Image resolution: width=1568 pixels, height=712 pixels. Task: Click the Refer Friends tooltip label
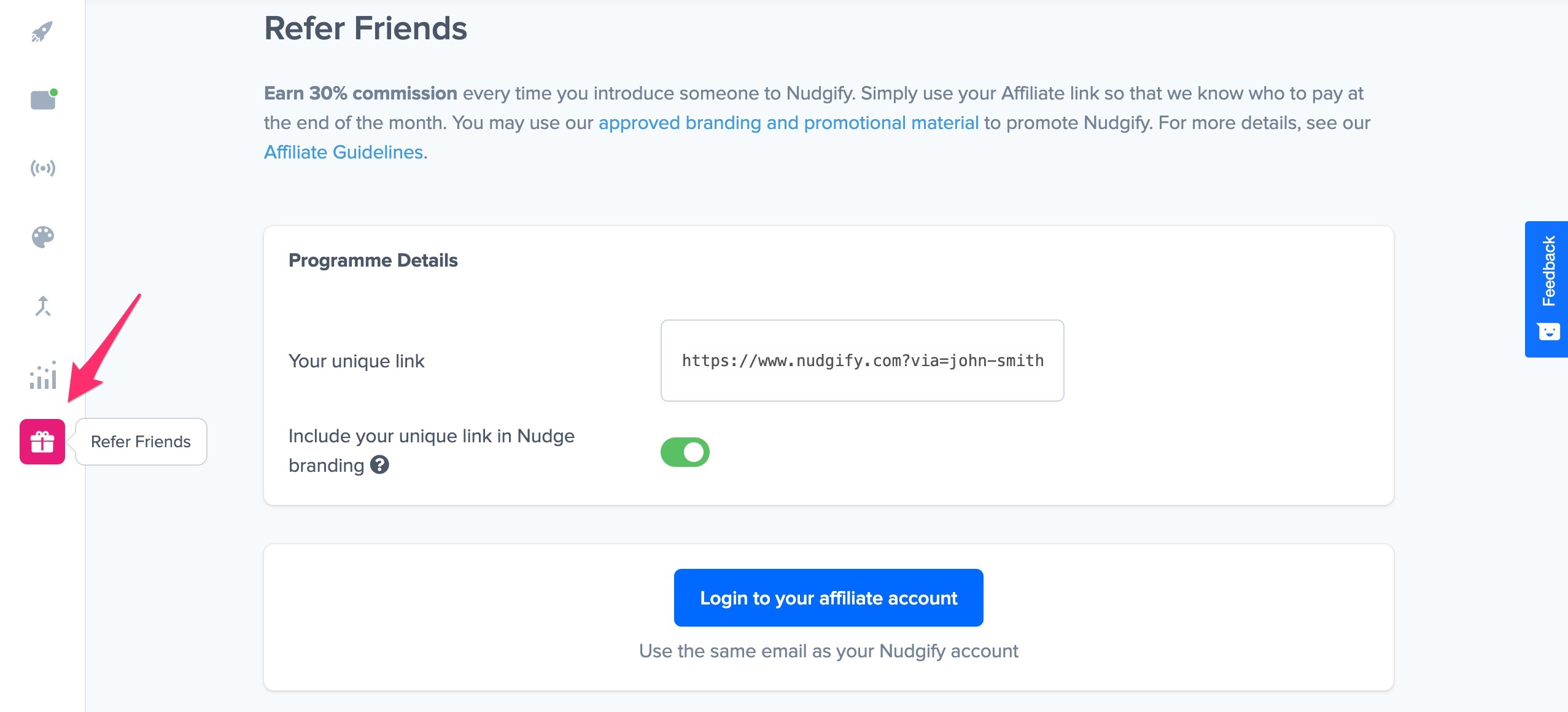pyautogui.click(x=141, y=442)
